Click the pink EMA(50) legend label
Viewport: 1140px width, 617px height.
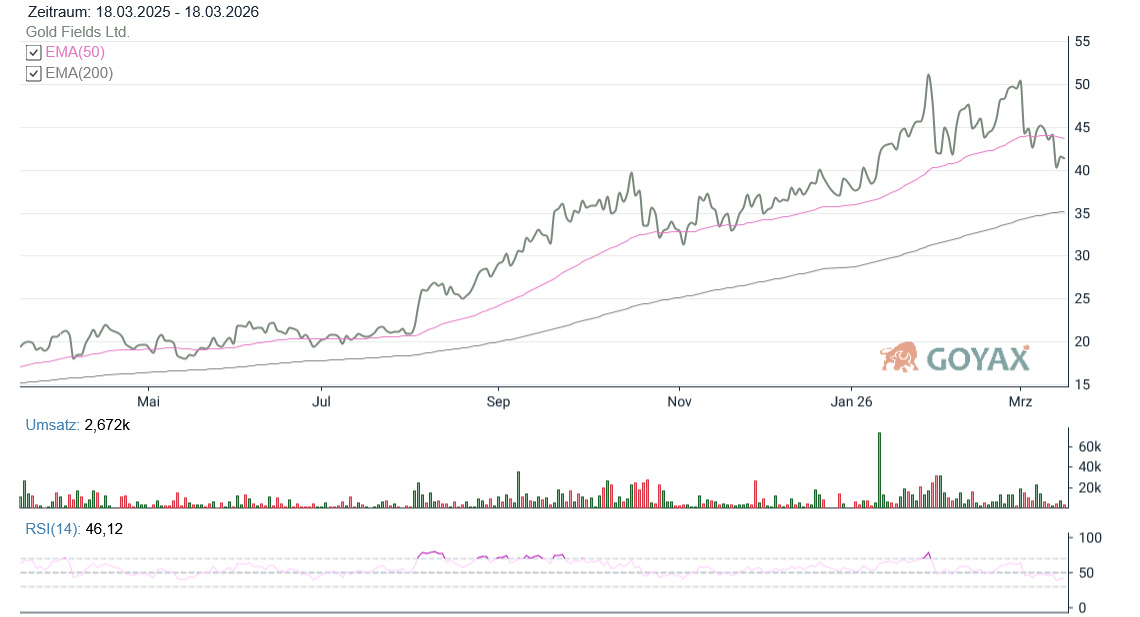pos(75,52)
